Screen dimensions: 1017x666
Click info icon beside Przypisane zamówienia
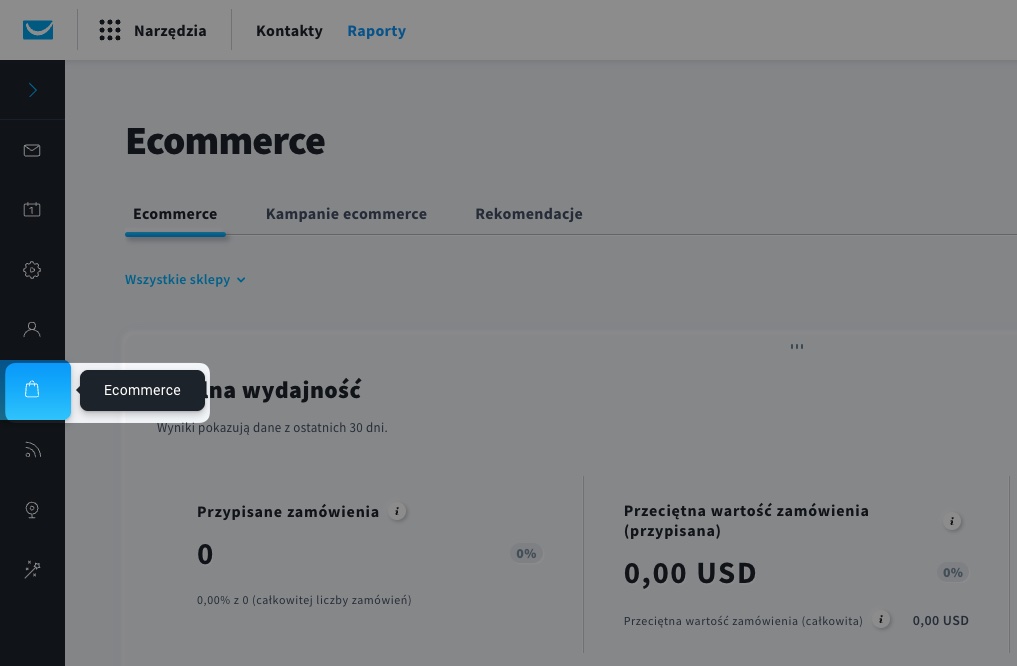click(397, 512)
